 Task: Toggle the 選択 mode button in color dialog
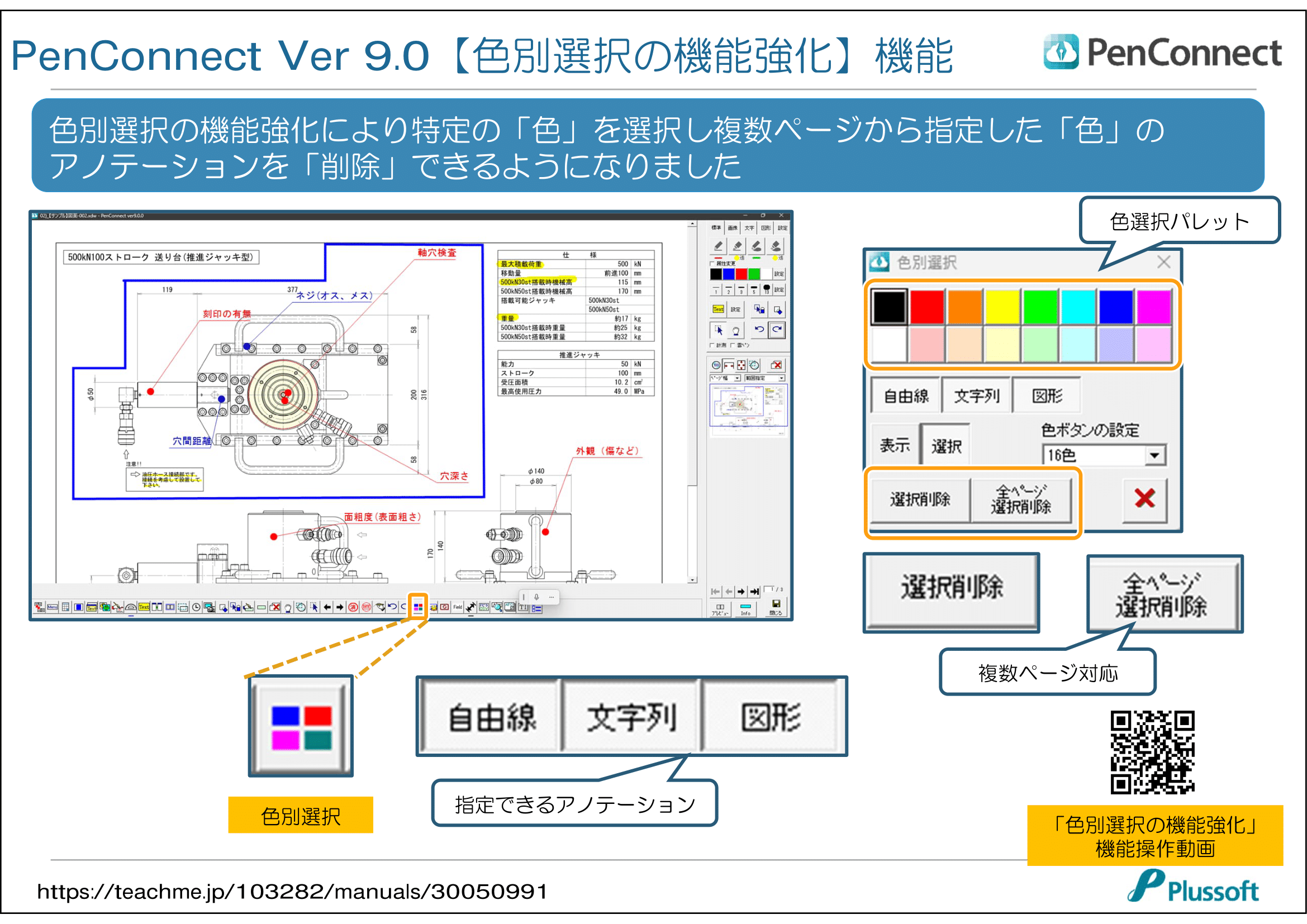coord(945,447)
